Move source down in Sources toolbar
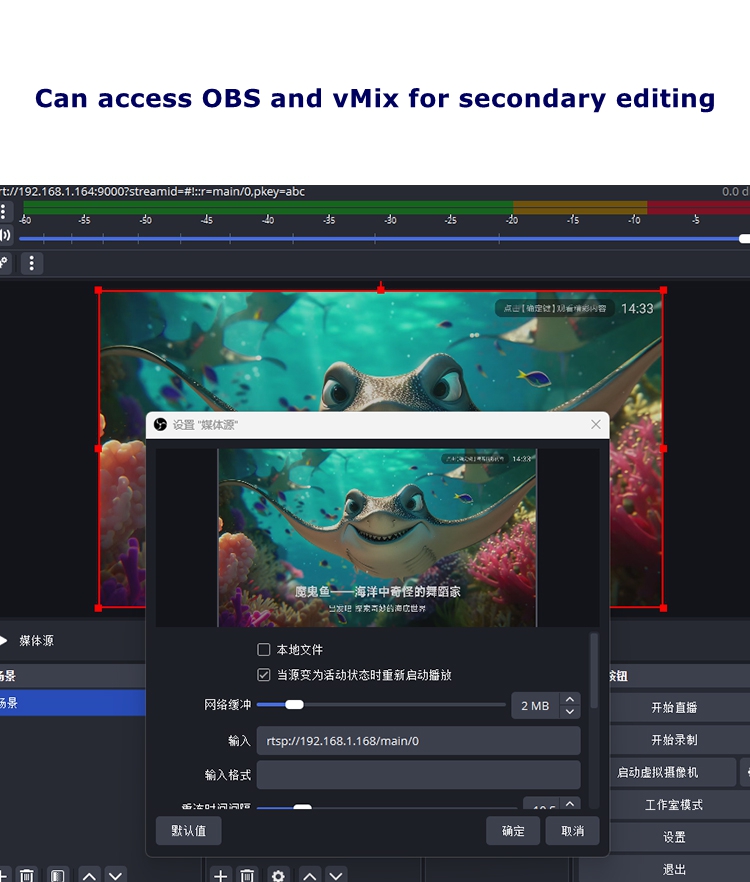 [x=336, y=875]
